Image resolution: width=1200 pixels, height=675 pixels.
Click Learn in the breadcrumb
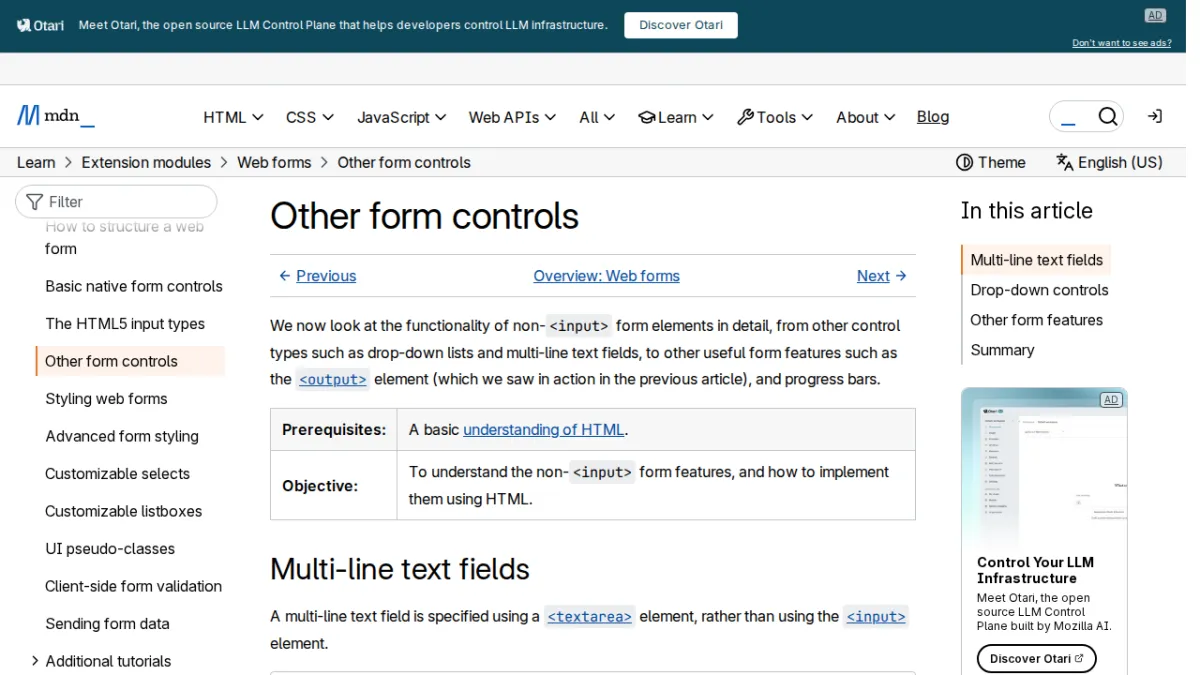[x=36, y=162]
